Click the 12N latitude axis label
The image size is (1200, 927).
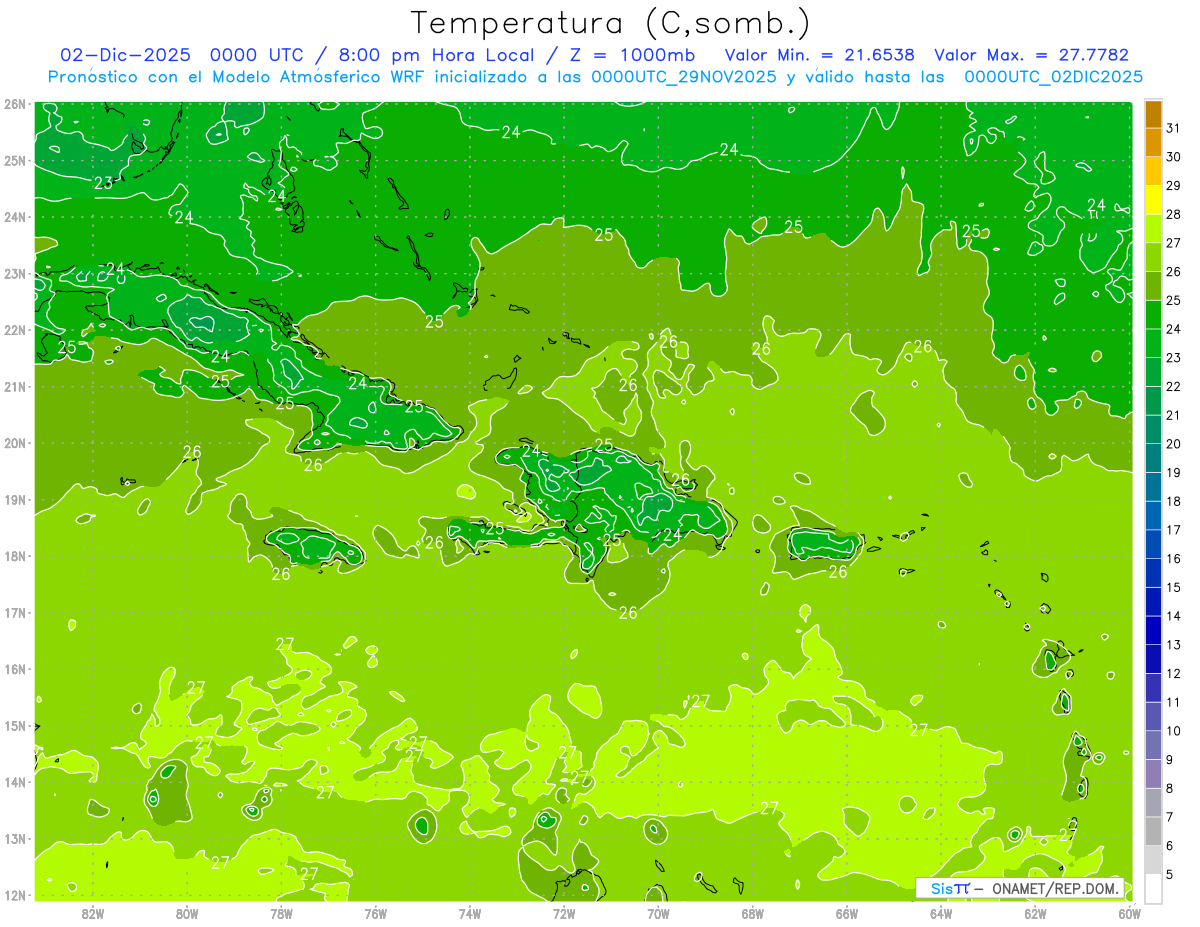15,895
